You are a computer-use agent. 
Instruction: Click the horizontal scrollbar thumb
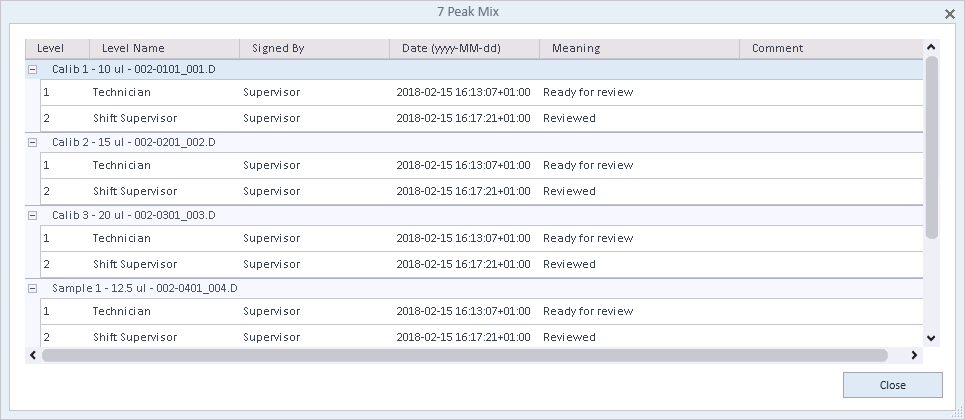pos(465,355)
